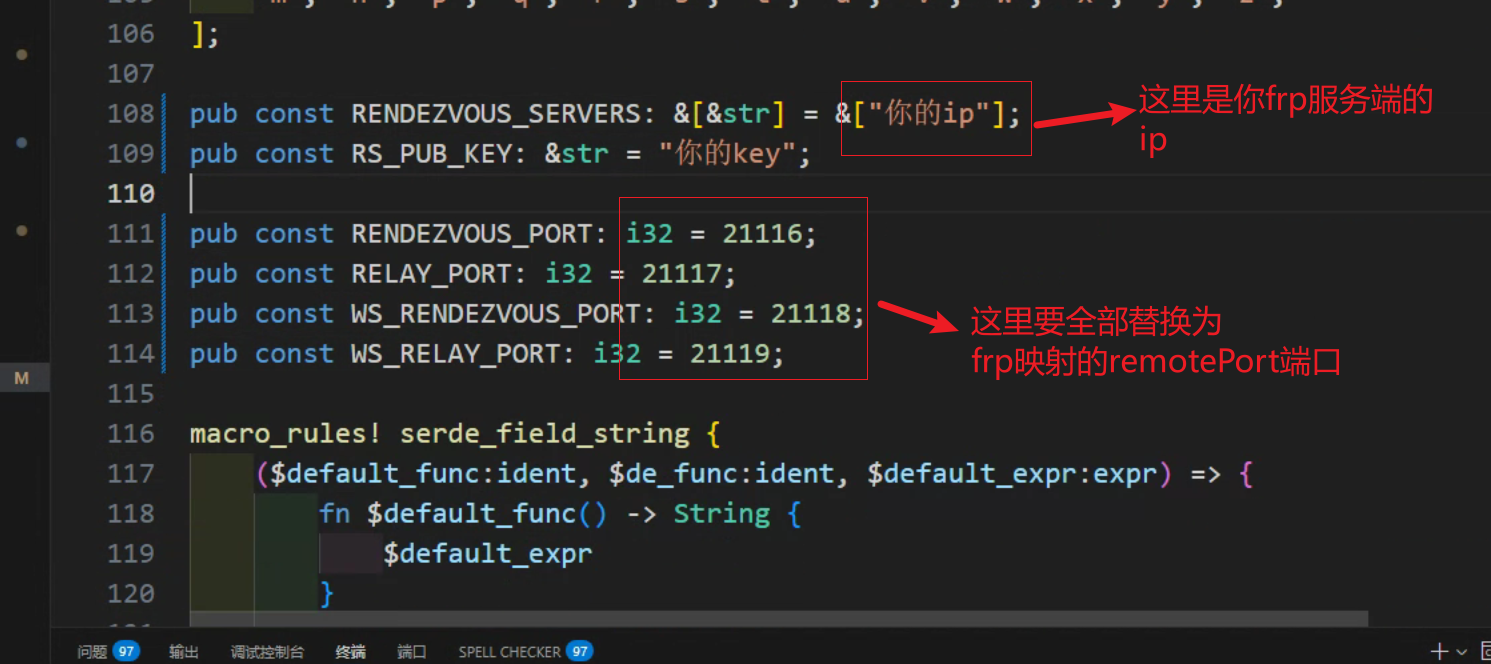Click the git change bar beside line 113
Image resolution: width=1491 pixels, height=664 pixels.
point(164,314)
